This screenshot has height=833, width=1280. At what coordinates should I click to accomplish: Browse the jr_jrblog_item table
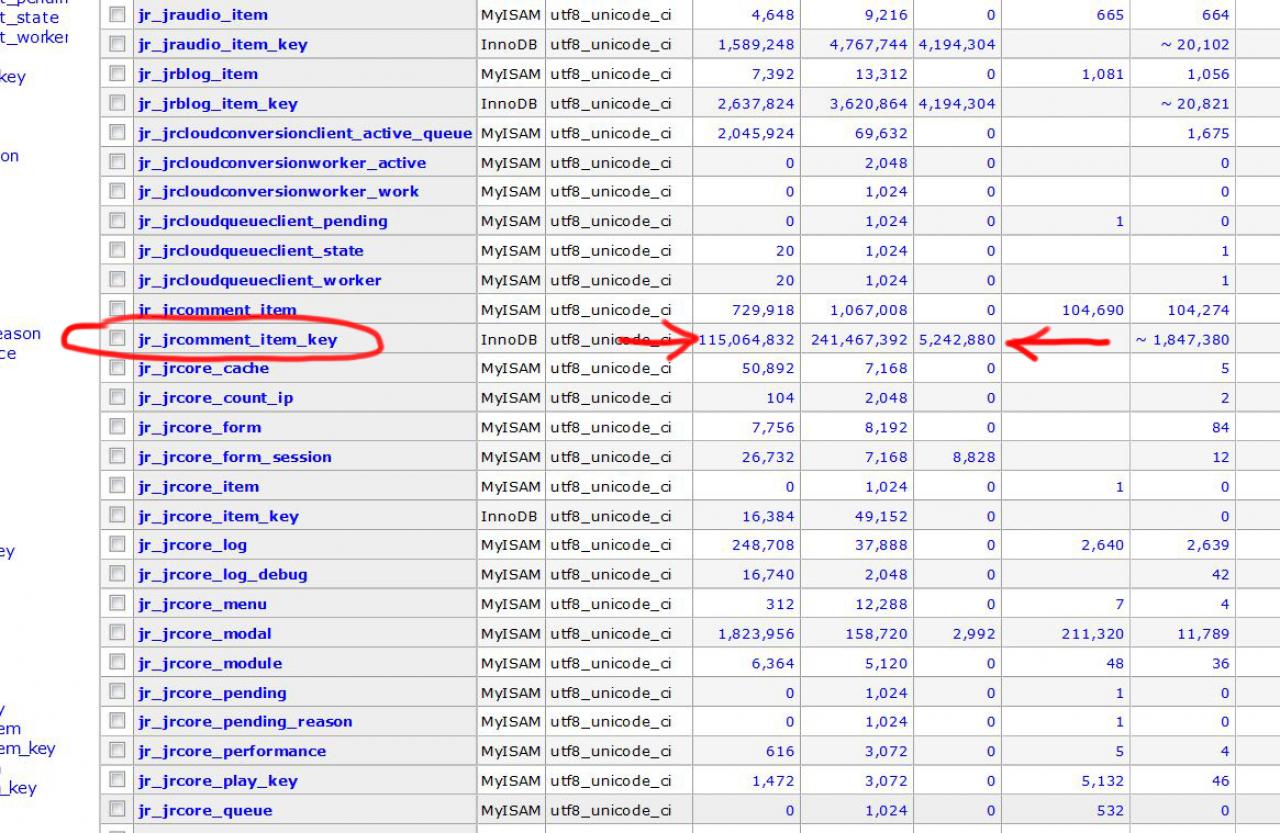click(197, 74)
